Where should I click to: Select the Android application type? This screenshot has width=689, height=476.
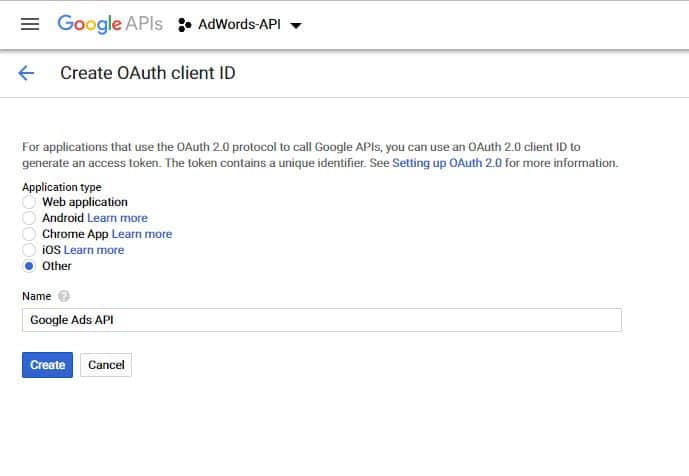coord(29,218)
